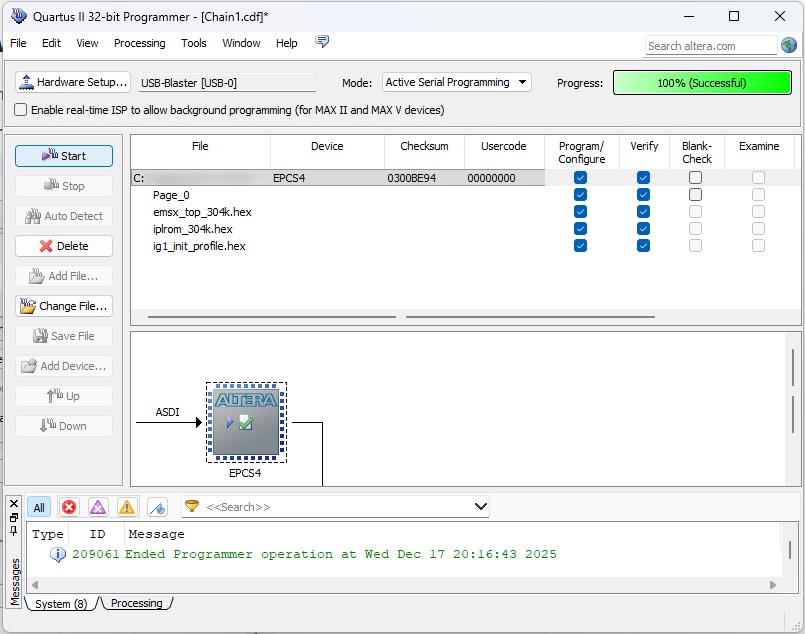
Task: Open the Mode dropdown showing Active Serial Programming
Action: (456, 82)
